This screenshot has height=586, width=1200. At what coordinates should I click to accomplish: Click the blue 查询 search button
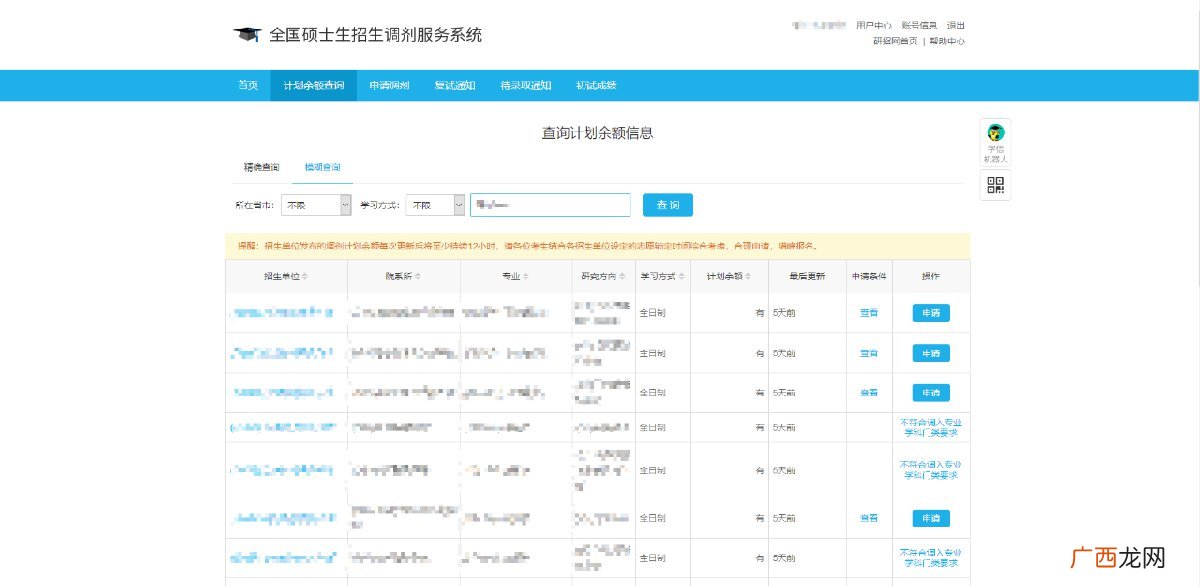click(x=668, y=205)
